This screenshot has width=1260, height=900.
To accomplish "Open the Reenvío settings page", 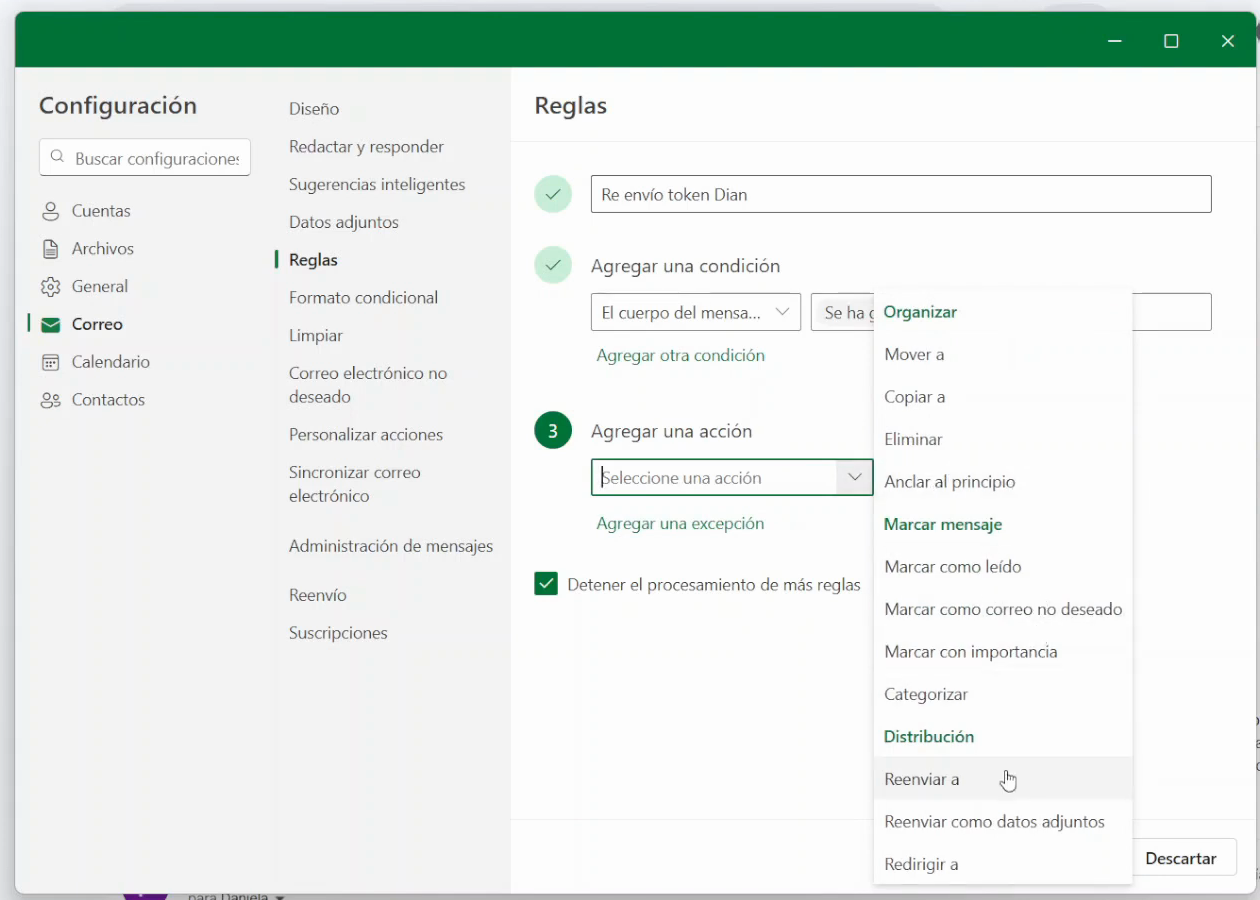I will pos(318,595).
